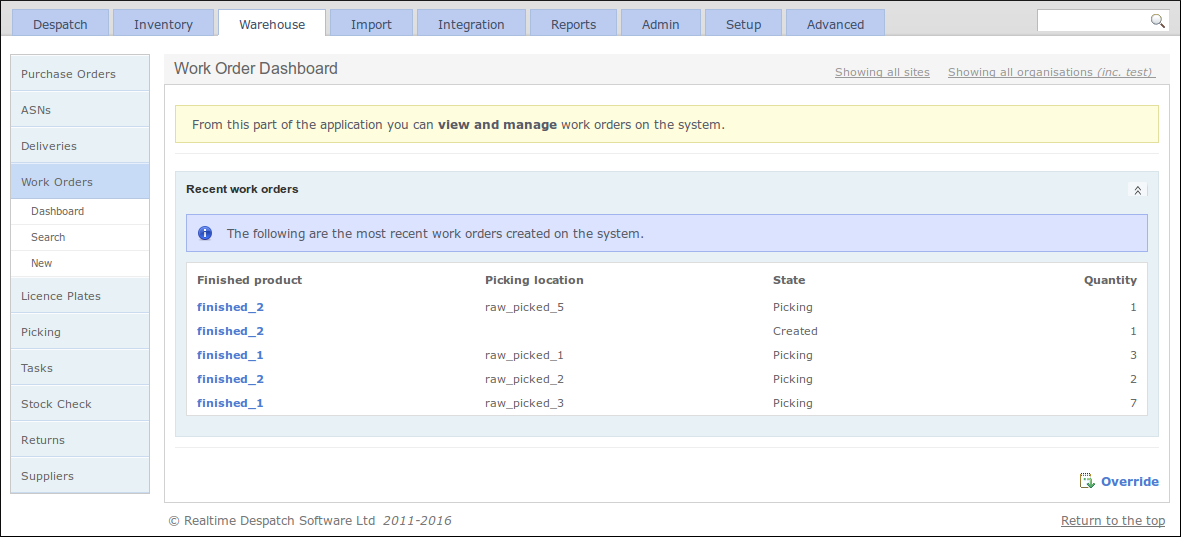Open the Despatch tab
The width and height of the screenshot is (1181, 537).
60,24
